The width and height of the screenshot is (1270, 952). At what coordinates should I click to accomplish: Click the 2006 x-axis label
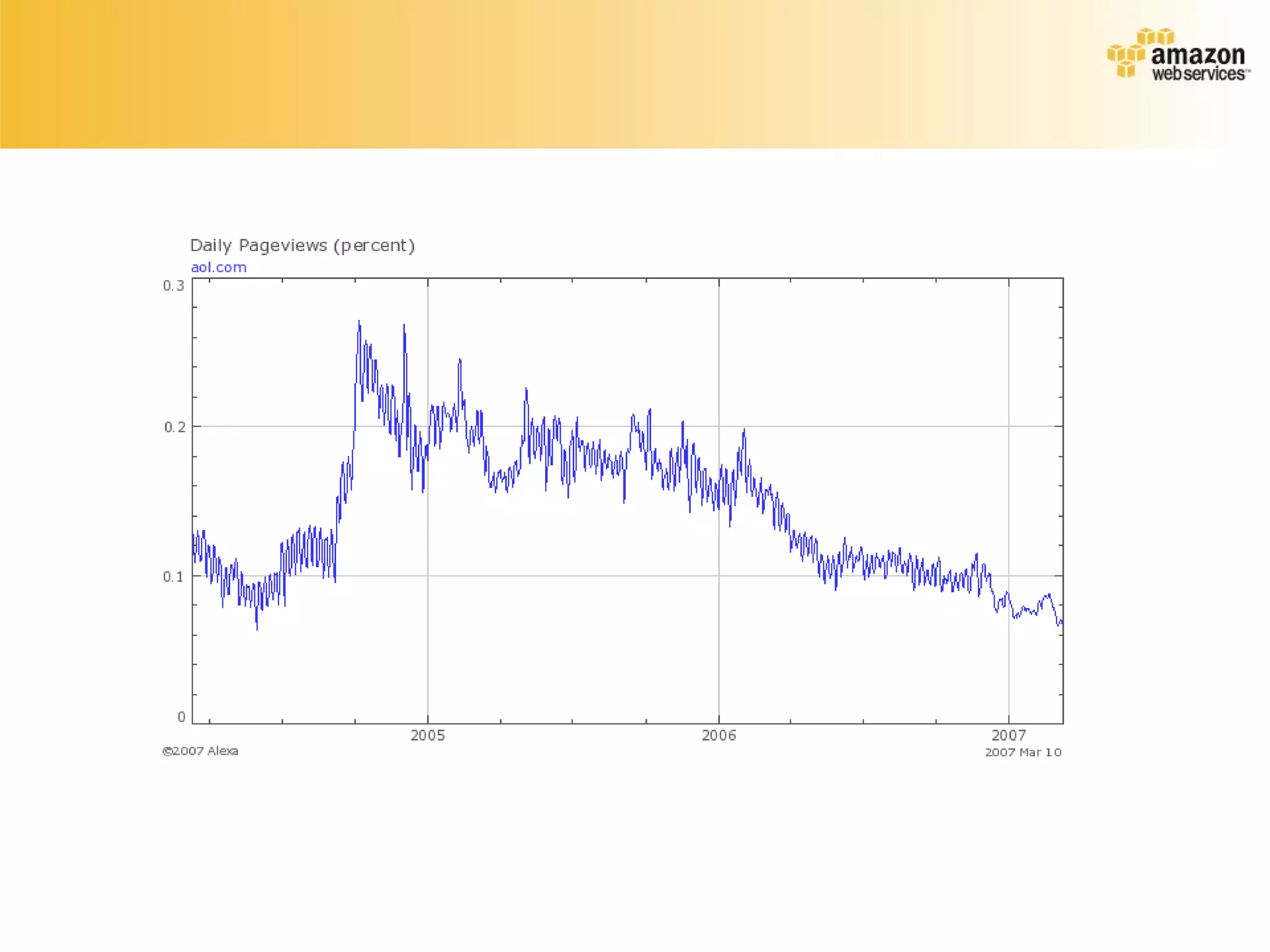(719, 735)
